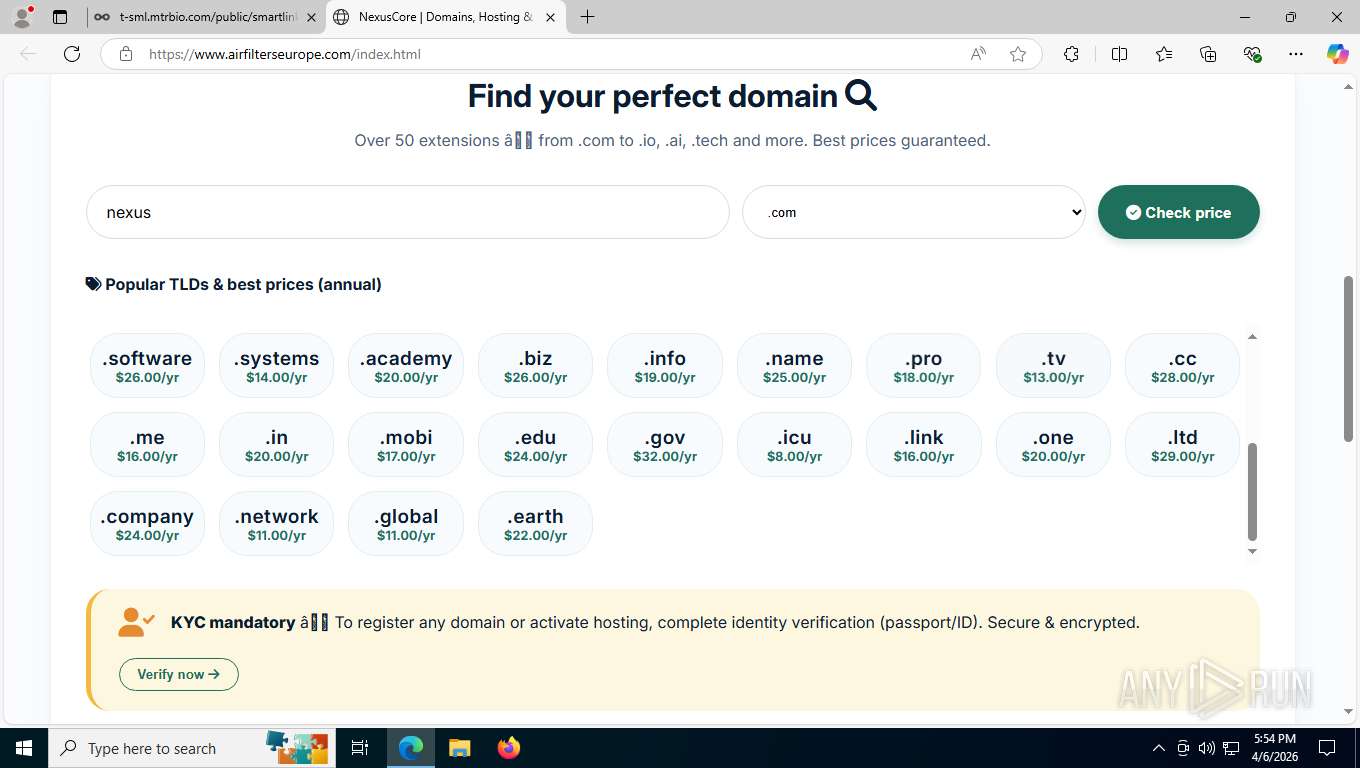Open Browser essentials heart icon

1252,54
